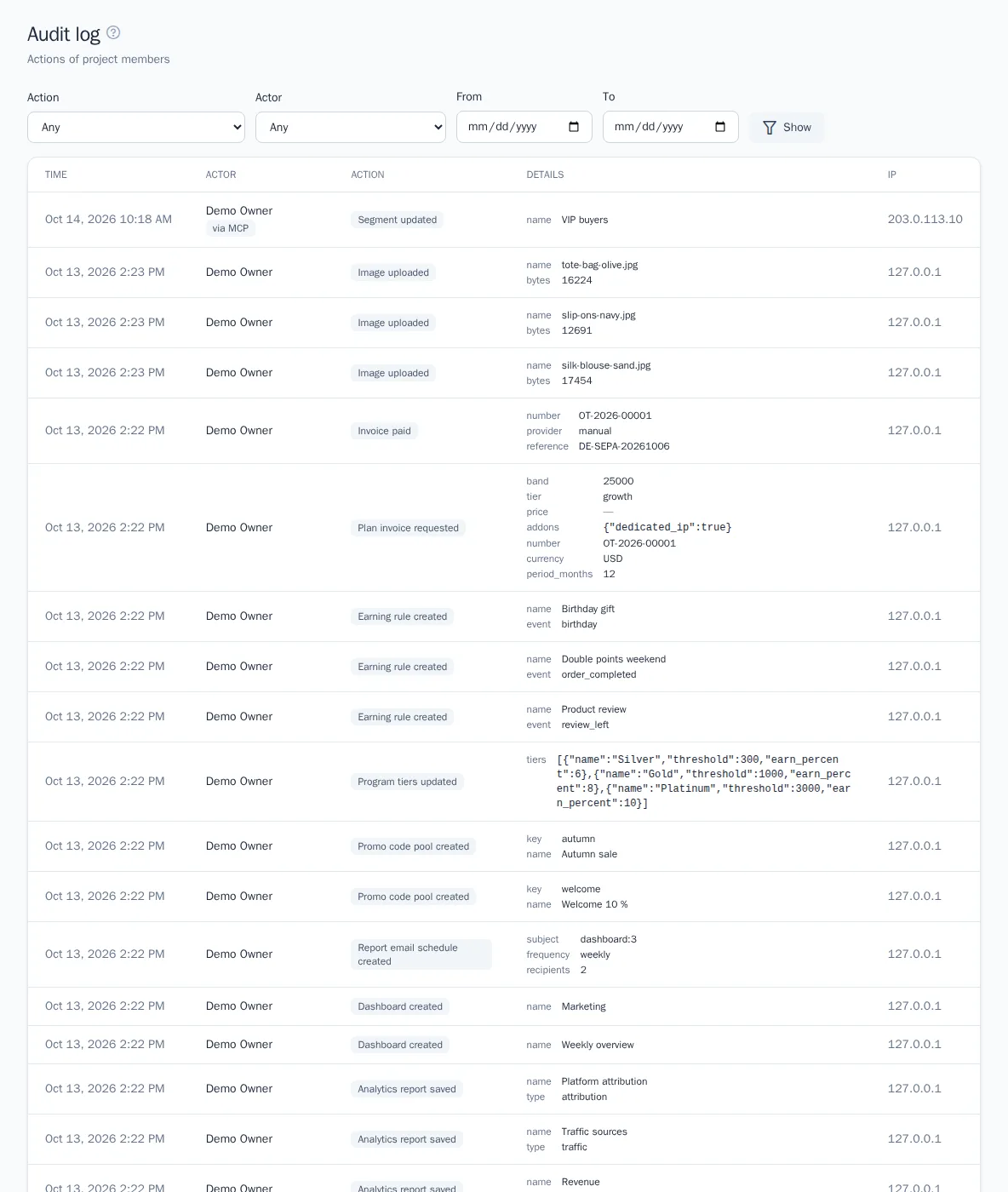
Task: Click the event value order_completed
Action: (599, 674)
